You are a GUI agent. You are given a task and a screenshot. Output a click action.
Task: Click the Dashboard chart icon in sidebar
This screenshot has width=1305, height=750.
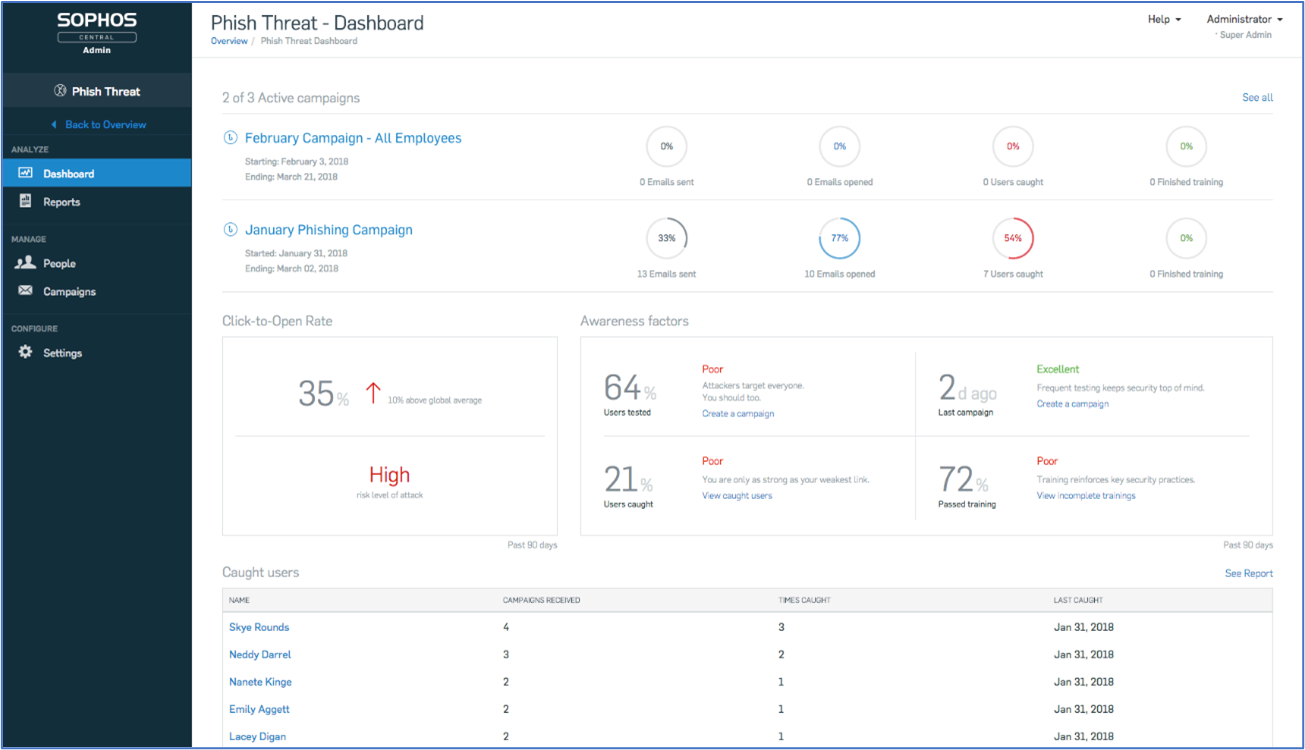click(26, 173)
